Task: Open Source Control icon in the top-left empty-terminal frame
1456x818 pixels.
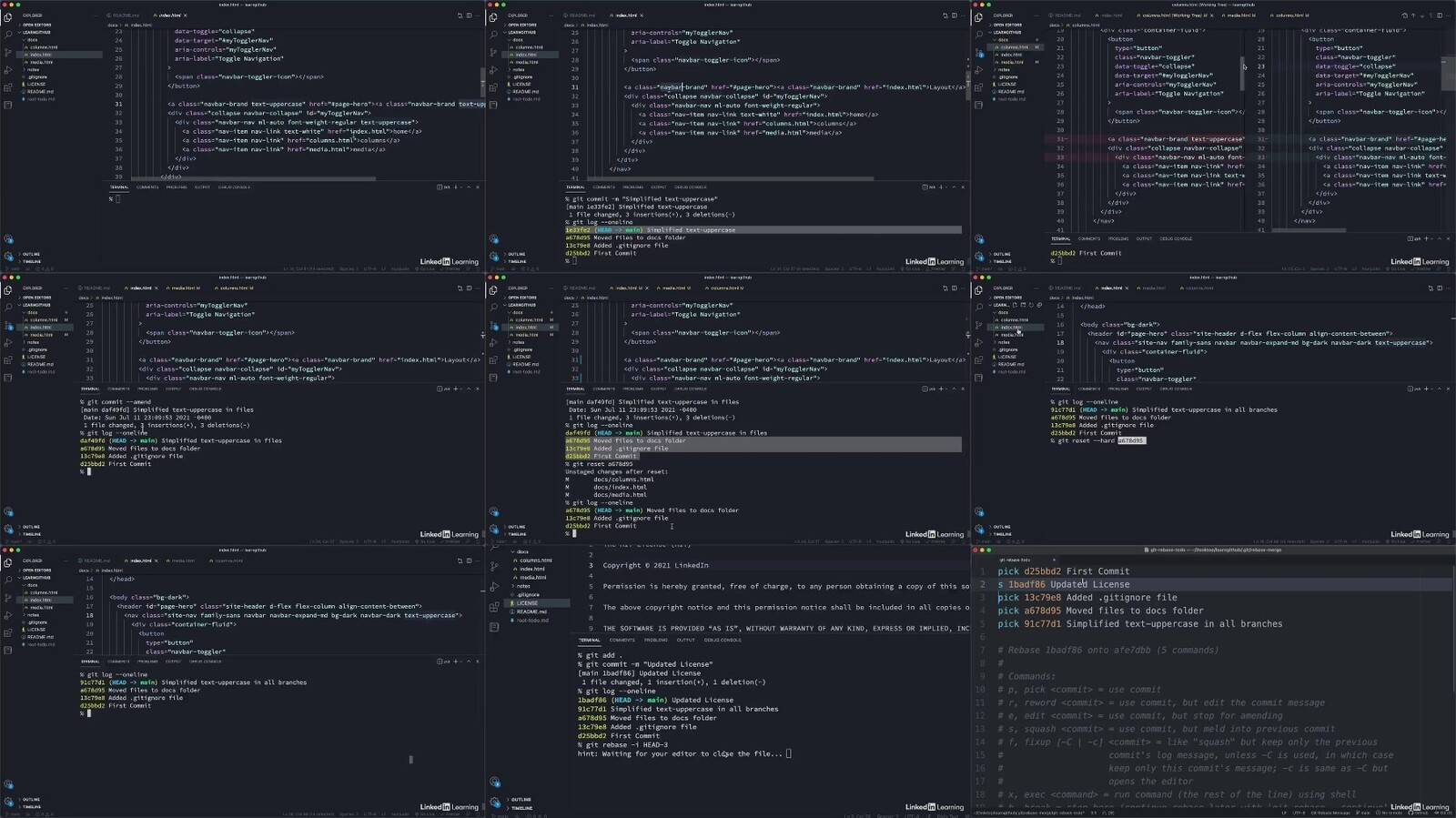Action: tap(8, 53)
